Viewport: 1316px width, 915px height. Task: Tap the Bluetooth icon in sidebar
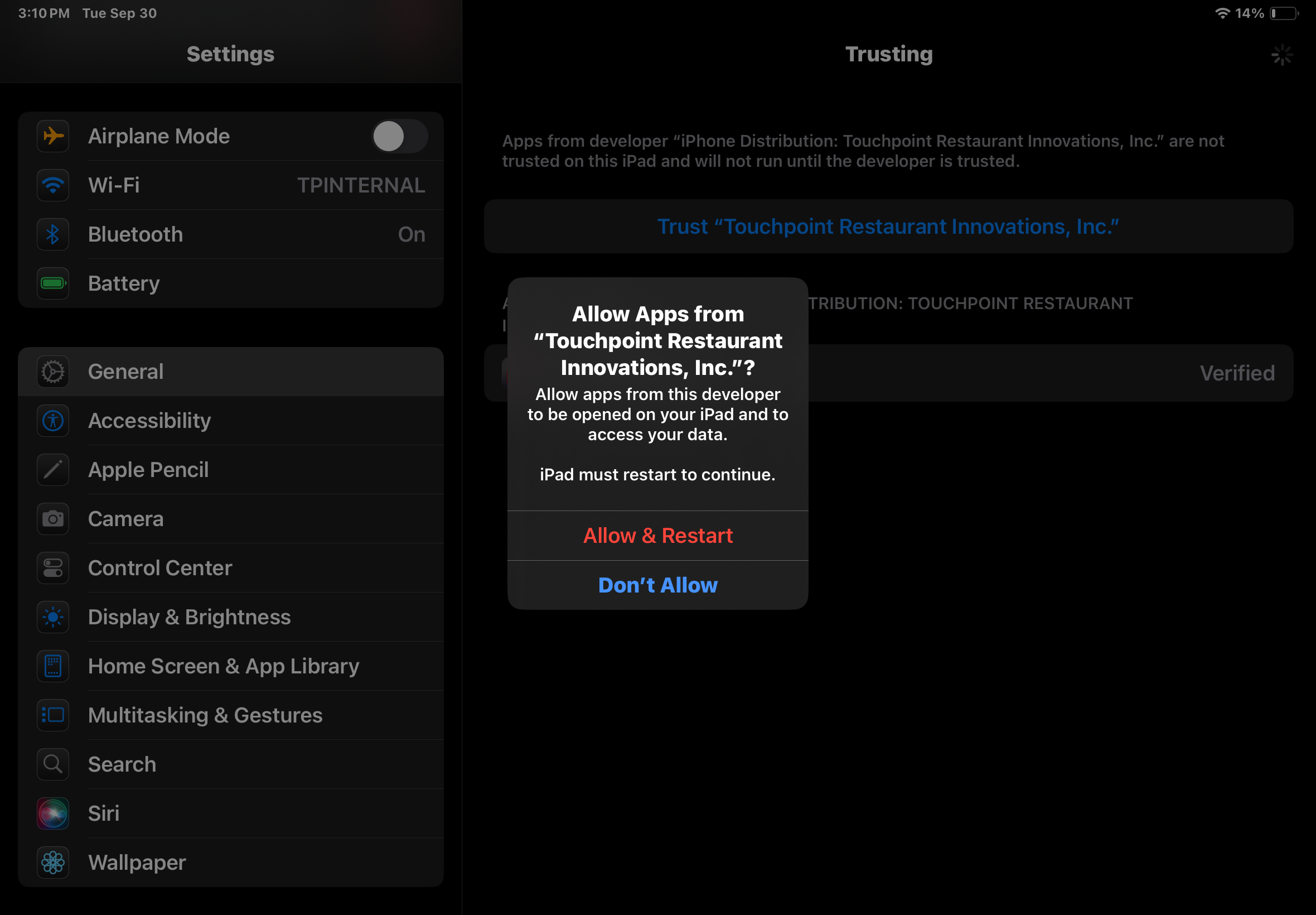pos(53,234)
